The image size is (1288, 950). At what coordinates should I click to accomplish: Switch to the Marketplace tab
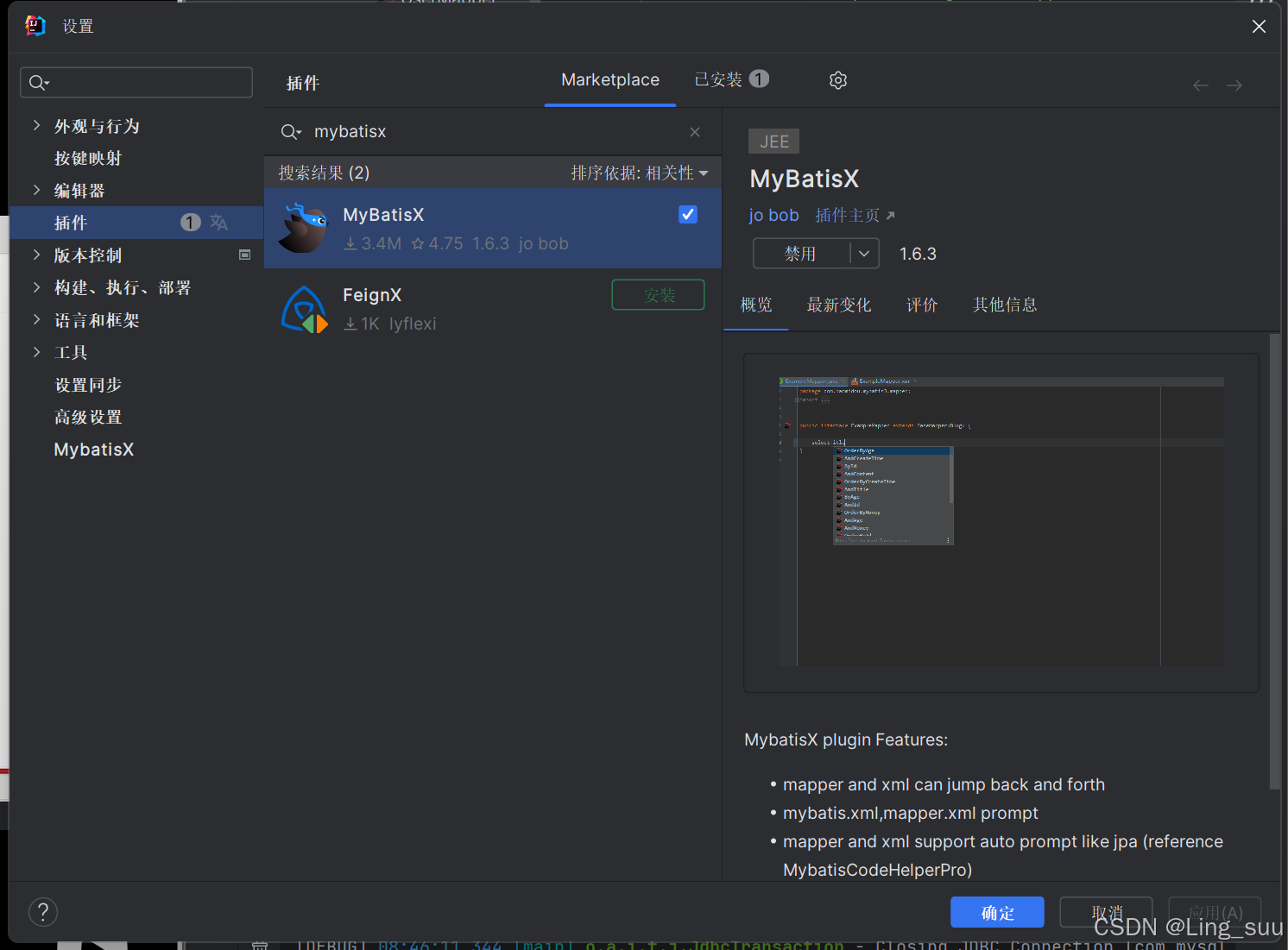point(610,79)
